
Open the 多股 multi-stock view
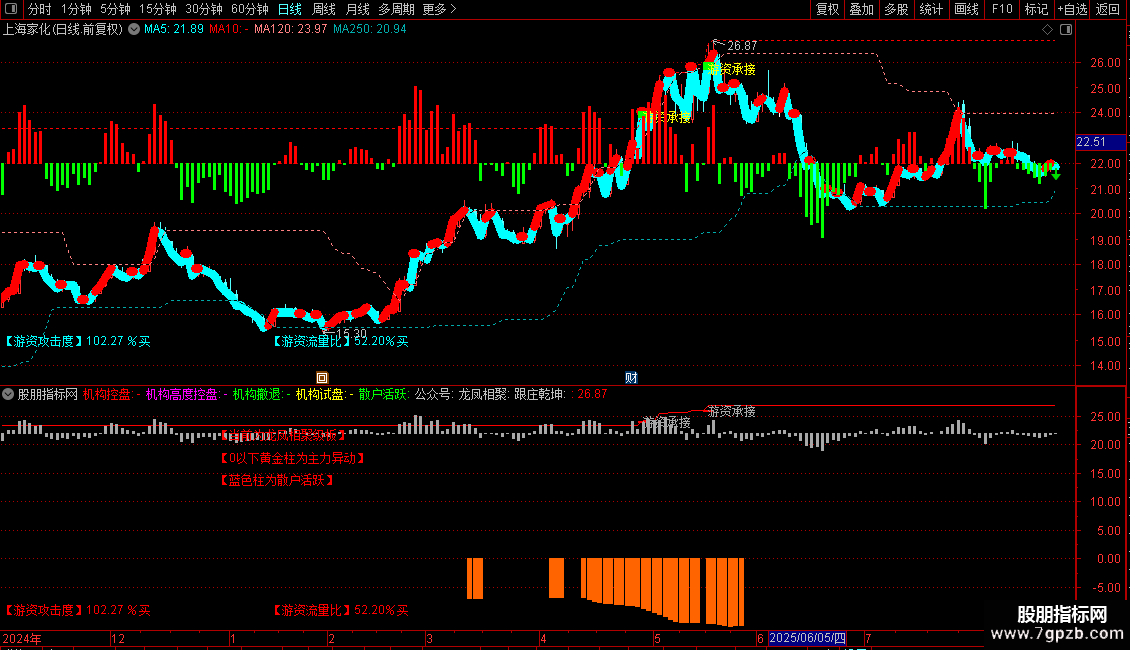point(896,9)
